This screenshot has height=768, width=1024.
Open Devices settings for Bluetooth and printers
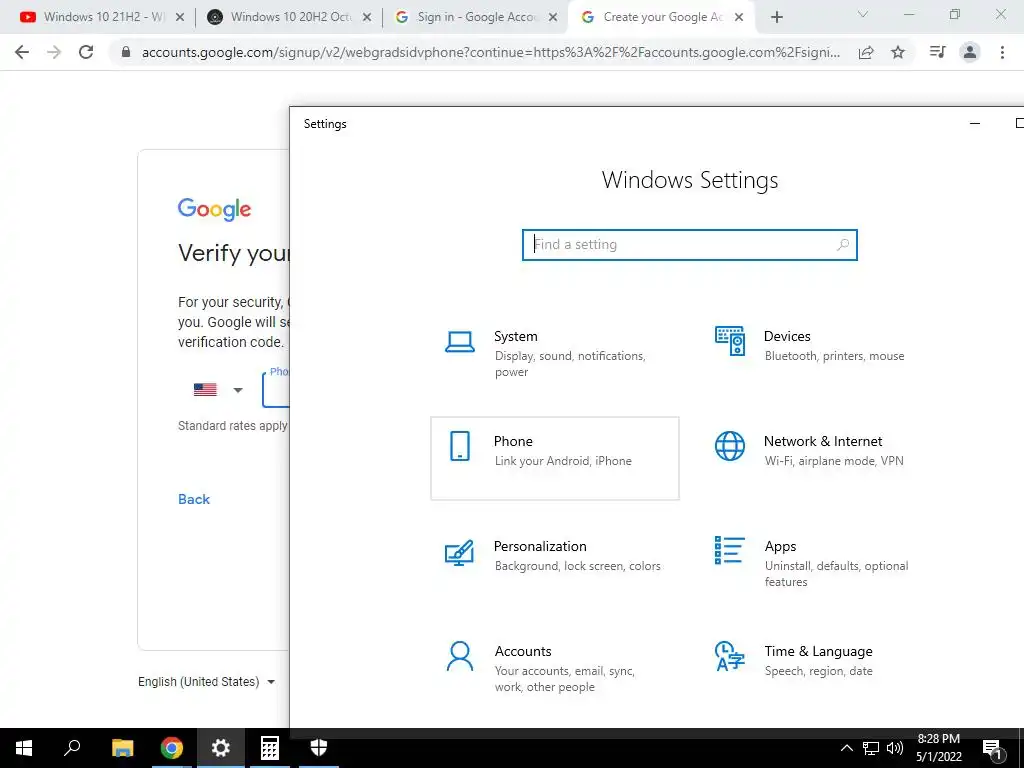click(824, 353)
